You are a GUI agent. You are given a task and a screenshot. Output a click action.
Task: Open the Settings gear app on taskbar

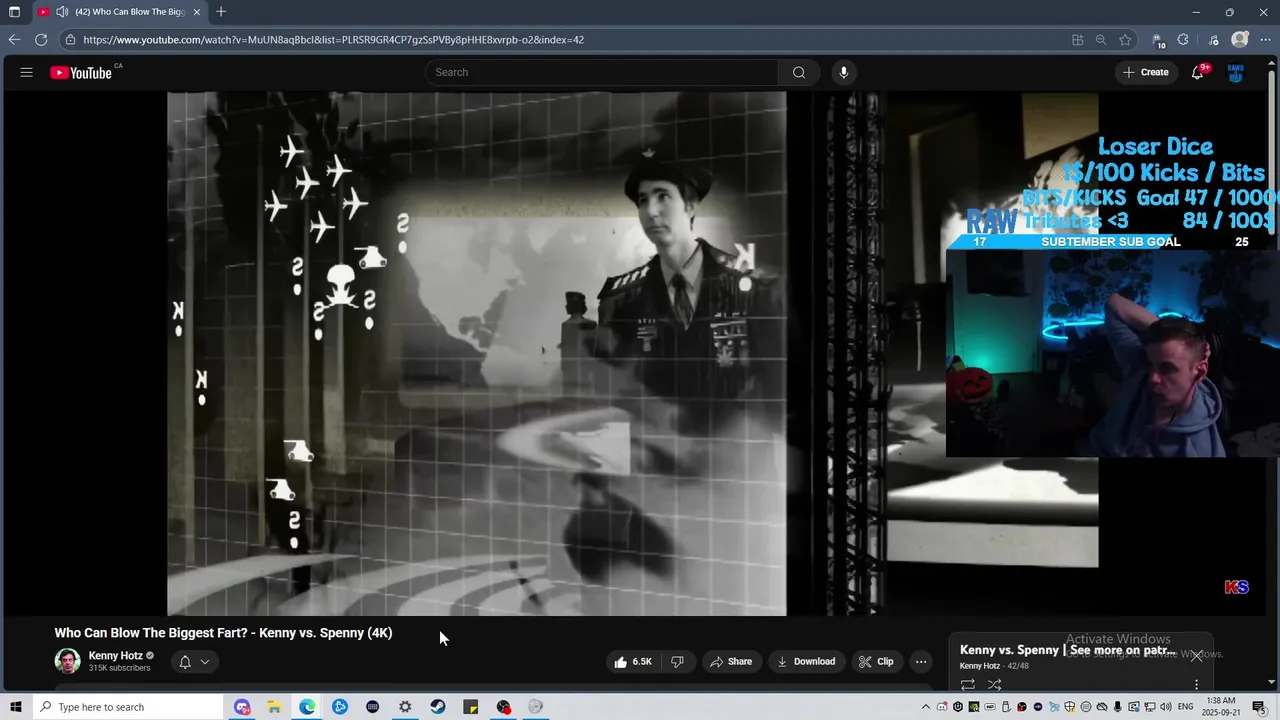pyautogui.click(x=405, y=707)
